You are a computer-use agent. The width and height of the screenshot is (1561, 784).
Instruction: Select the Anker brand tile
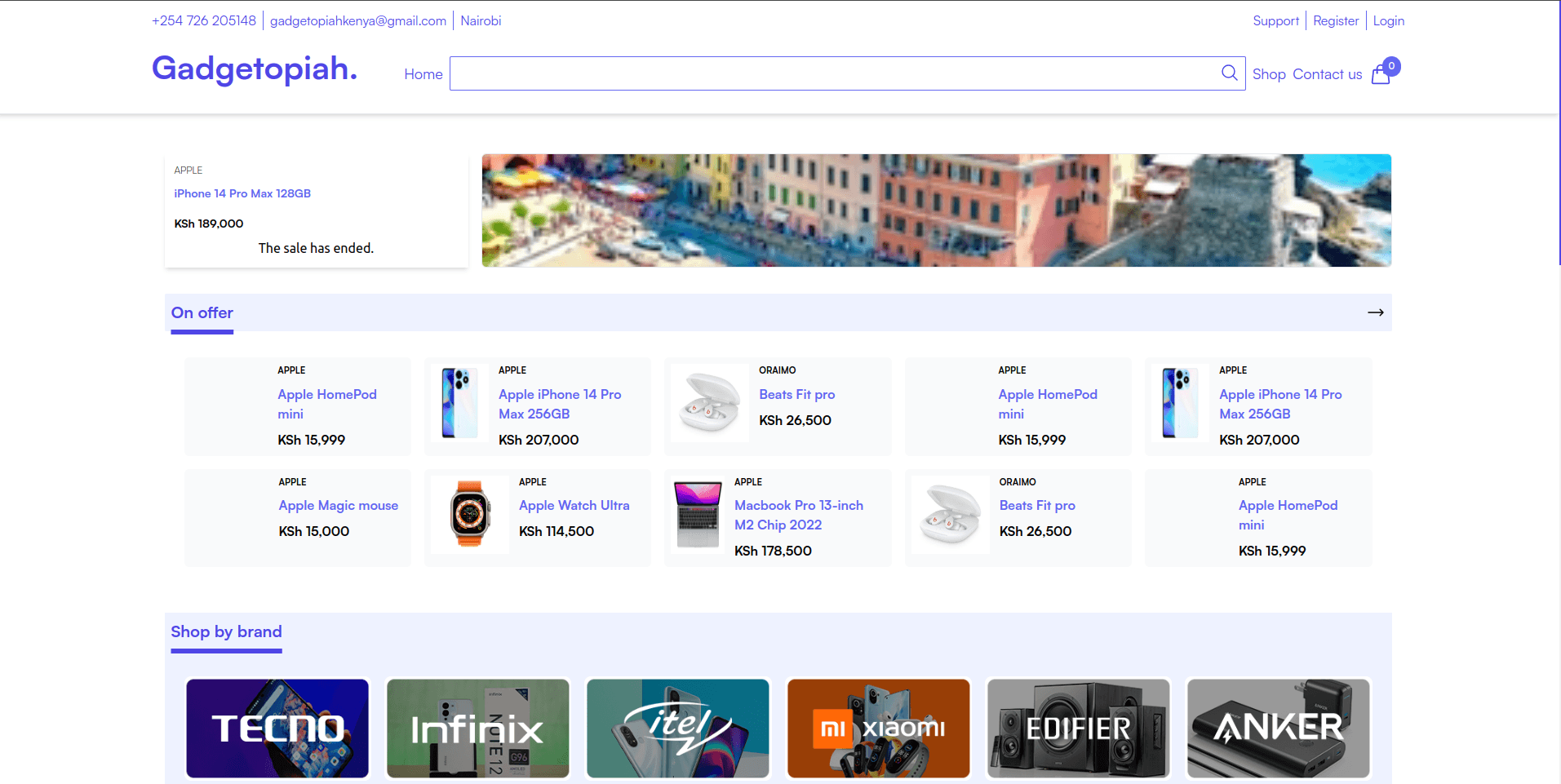1279,729
